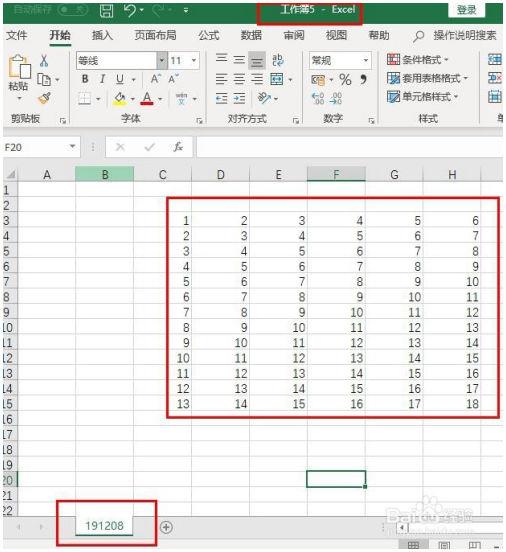Toggle the Wrap Text button
This screenshot has height=552, width=506.
277,60
